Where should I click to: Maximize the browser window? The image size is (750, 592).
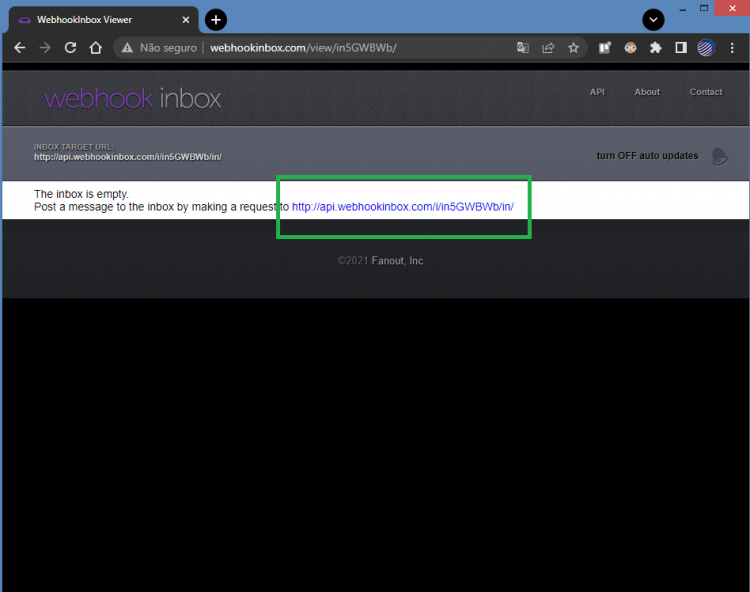704,8
